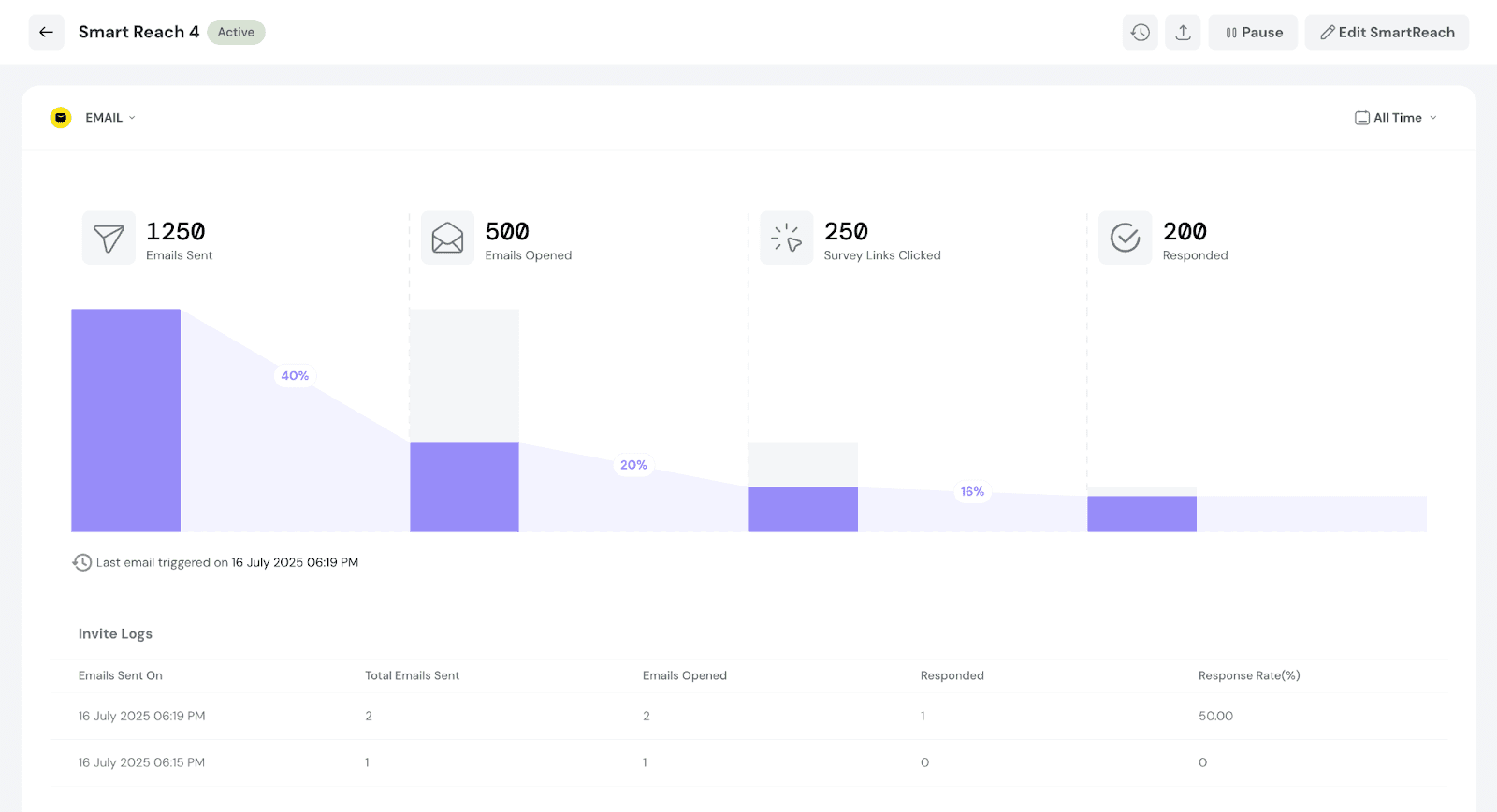
Task: Click the 20% conversion label
Action: [633, 465]
